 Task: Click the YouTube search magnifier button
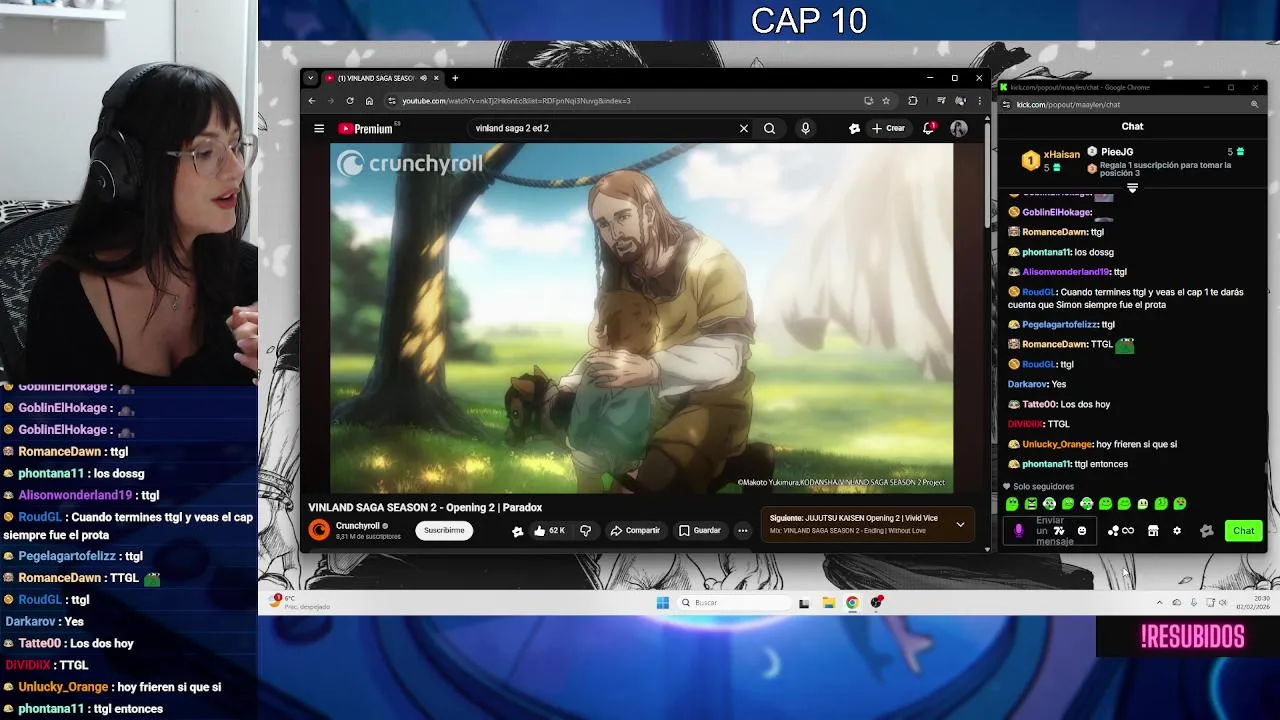(x=769, y=128)
